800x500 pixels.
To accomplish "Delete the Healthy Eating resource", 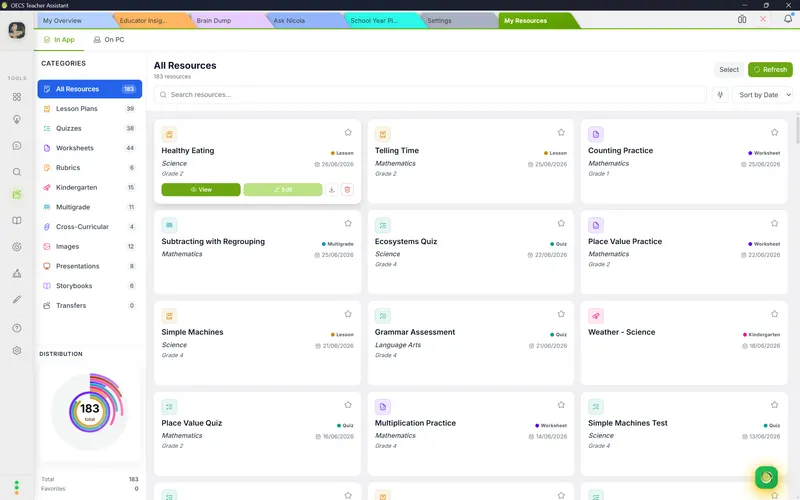I will point(347,190).
